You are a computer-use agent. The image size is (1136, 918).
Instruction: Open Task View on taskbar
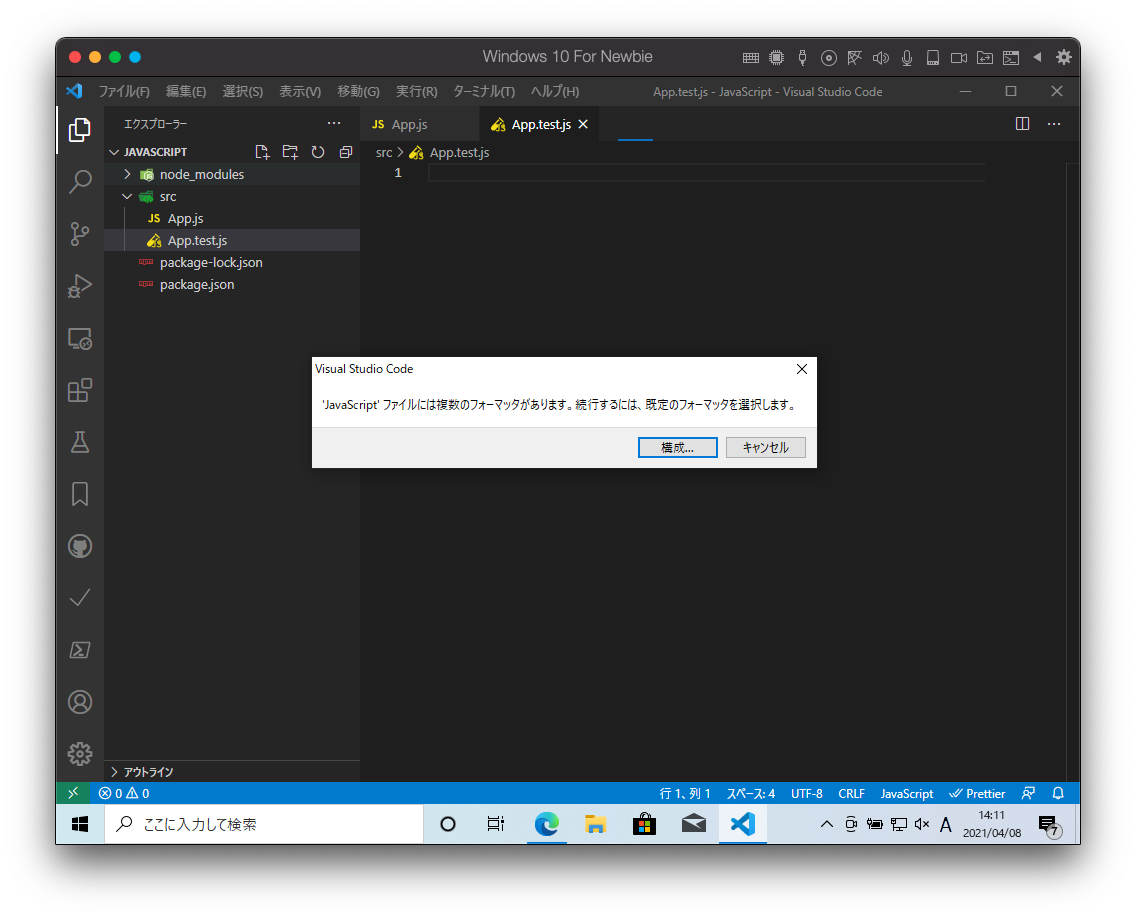point(496,825)
